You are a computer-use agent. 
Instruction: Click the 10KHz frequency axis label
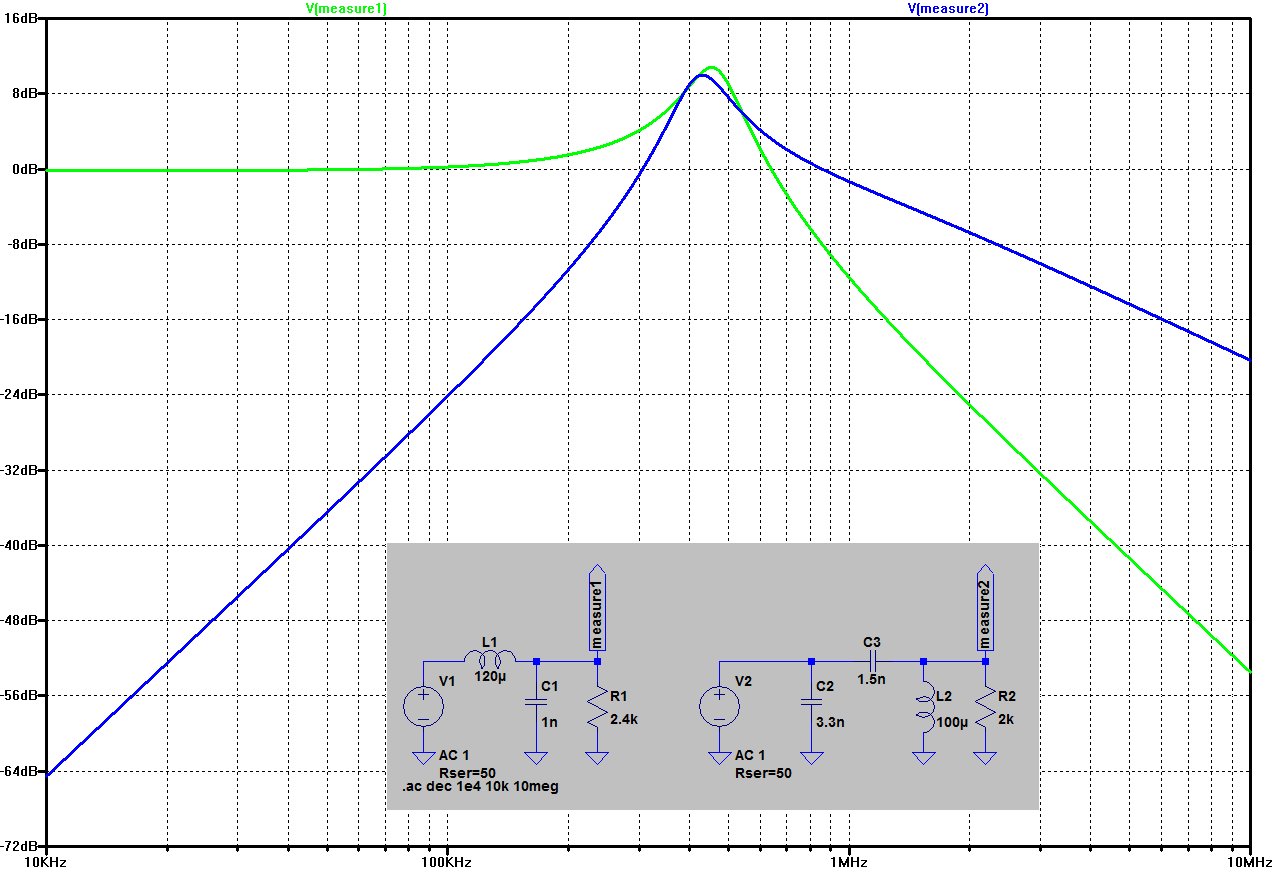(47, 862)
